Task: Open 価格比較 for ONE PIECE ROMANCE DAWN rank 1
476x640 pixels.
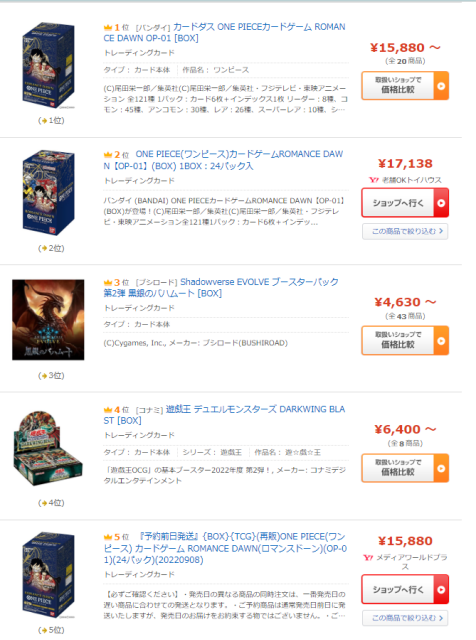Action: [405, 86]
